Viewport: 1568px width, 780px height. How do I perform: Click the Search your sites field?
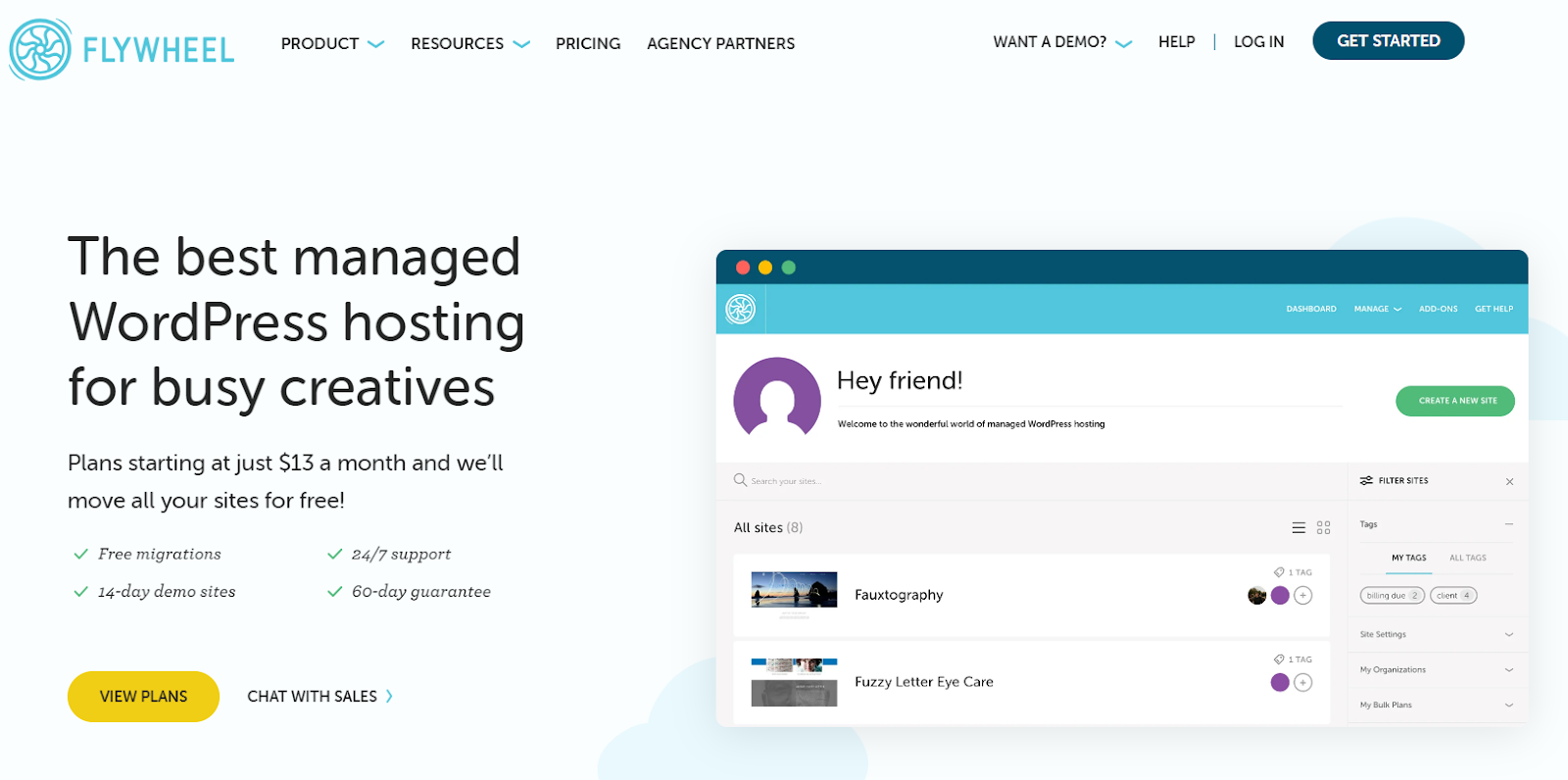[x=1032, y=481]
